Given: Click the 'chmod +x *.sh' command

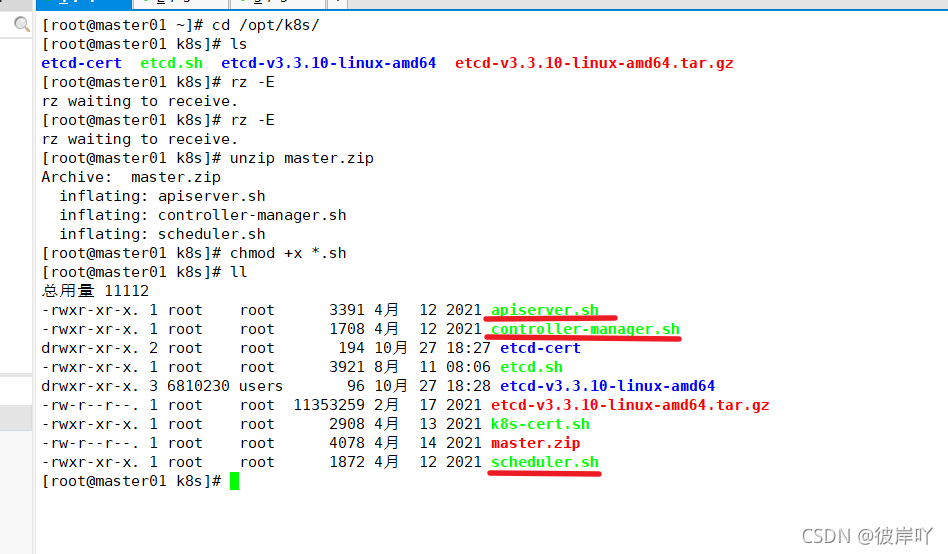Looking at the screenshot, I should [x=288, y=253].
